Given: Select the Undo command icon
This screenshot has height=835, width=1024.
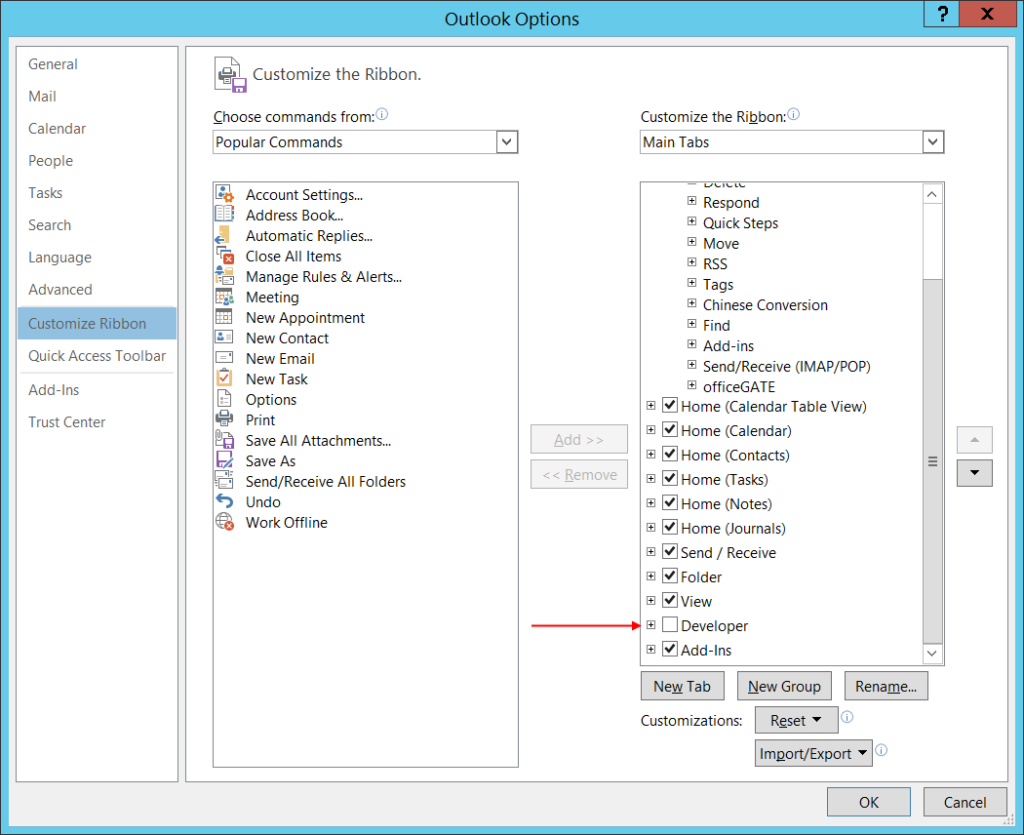Looking at the screenshot, I should click(225, 501).
